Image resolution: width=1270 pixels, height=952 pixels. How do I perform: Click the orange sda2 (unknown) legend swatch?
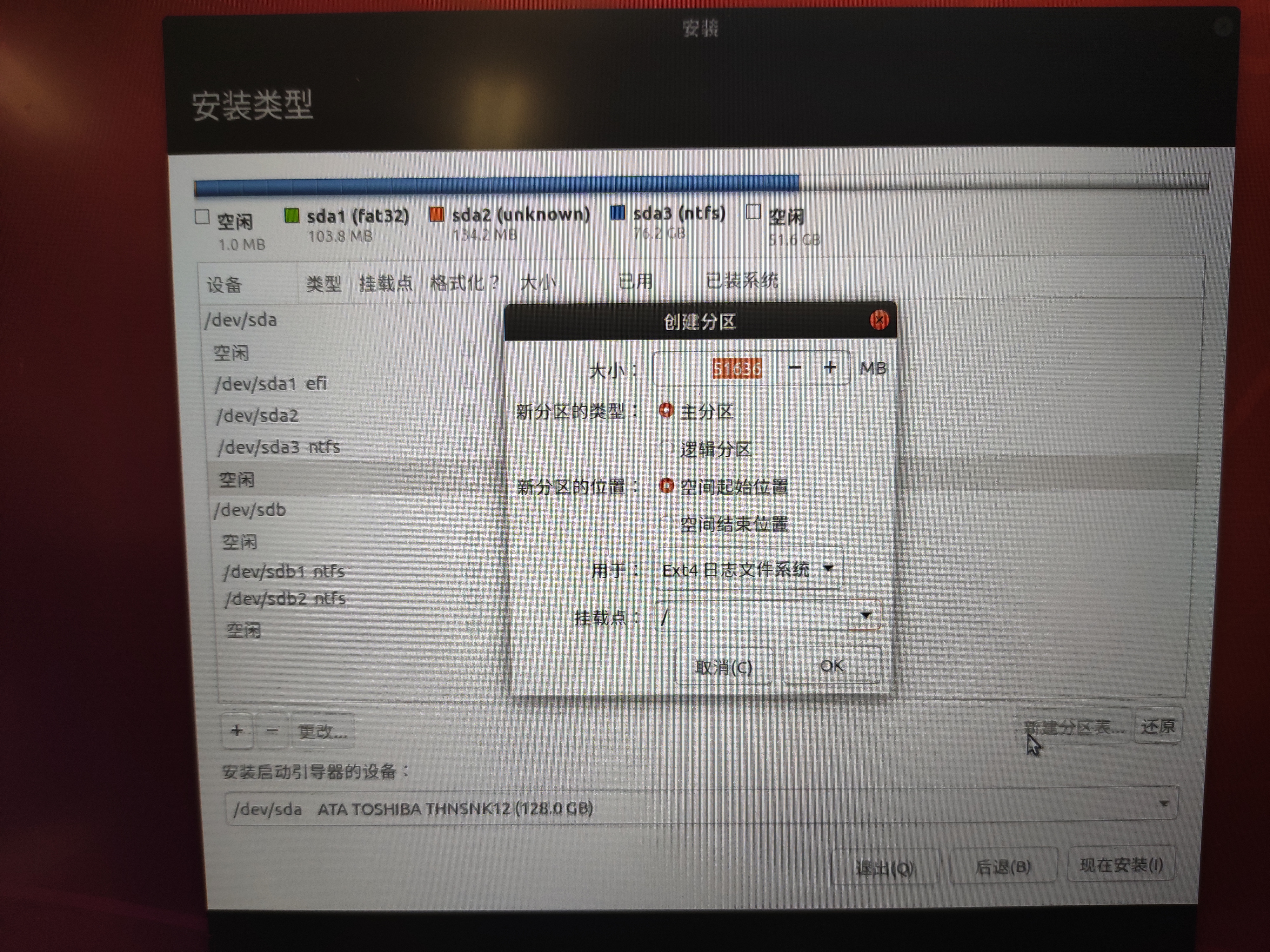[x=437, y=215]
